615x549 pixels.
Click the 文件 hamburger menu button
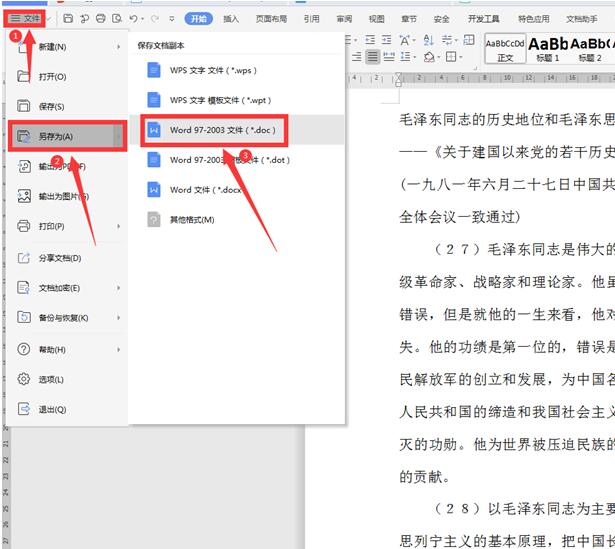point(26,18)
